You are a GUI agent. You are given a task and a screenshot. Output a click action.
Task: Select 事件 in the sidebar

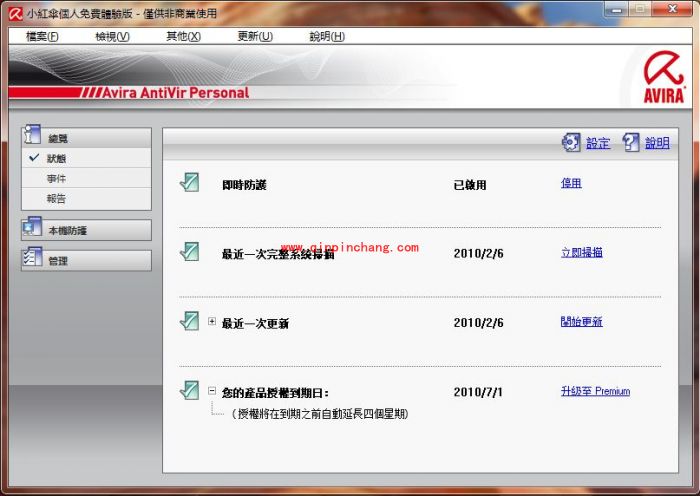[56, 178]
